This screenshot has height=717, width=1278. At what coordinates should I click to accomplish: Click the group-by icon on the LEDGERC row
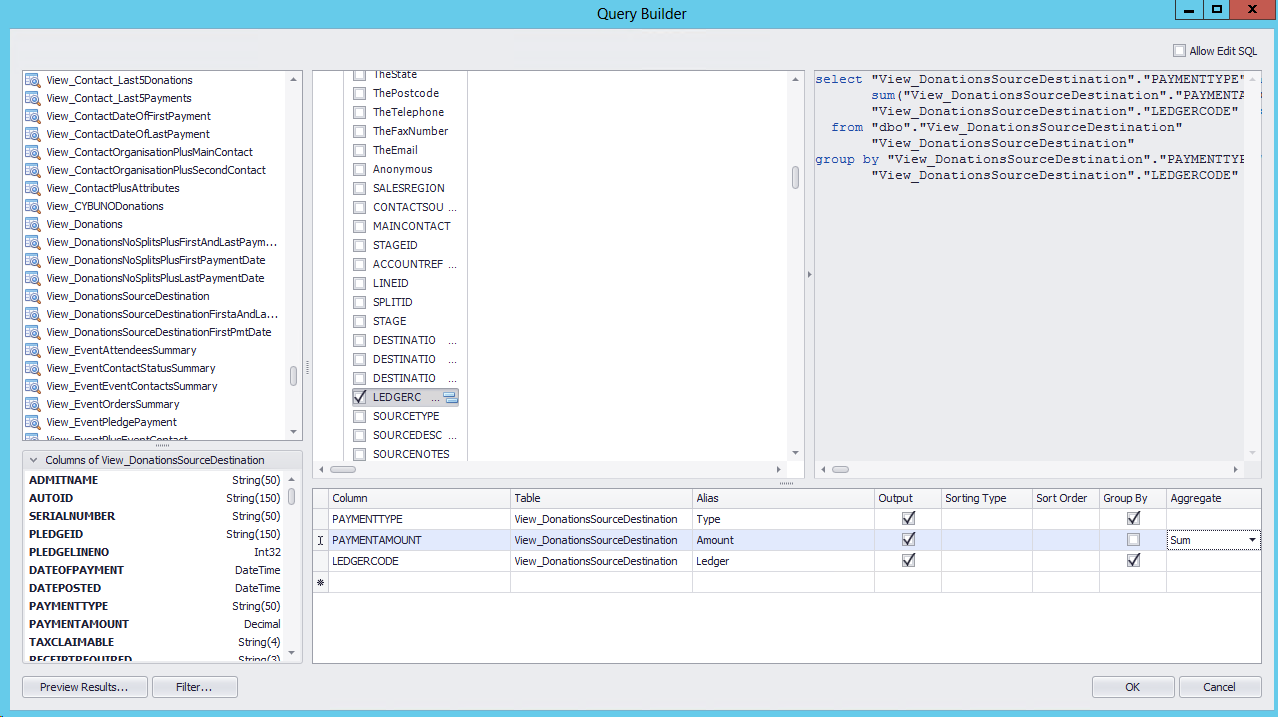pyautogui.click(x=450, y=398)
